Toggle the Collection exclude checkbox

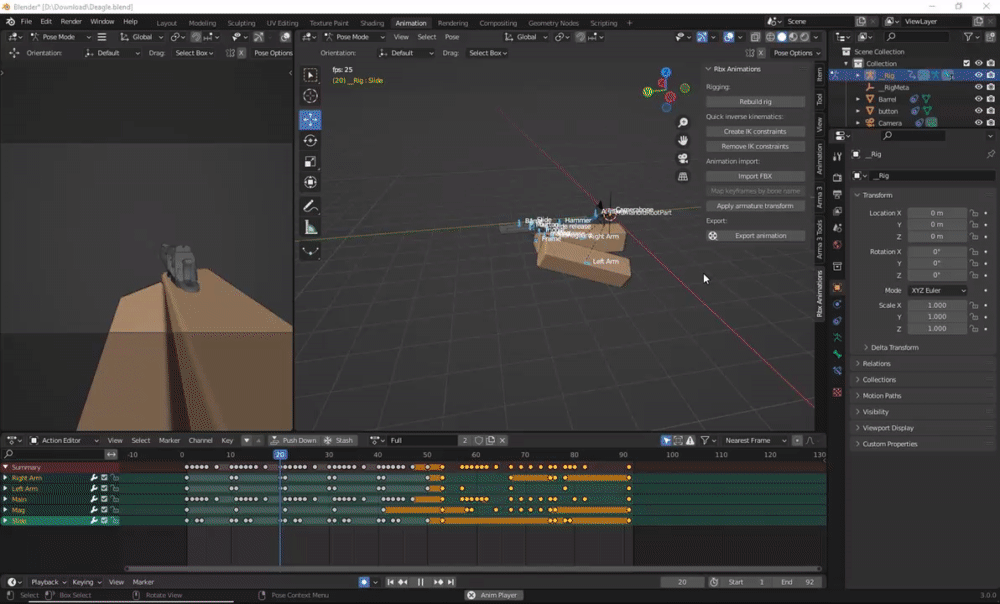(x=965, y=63)
